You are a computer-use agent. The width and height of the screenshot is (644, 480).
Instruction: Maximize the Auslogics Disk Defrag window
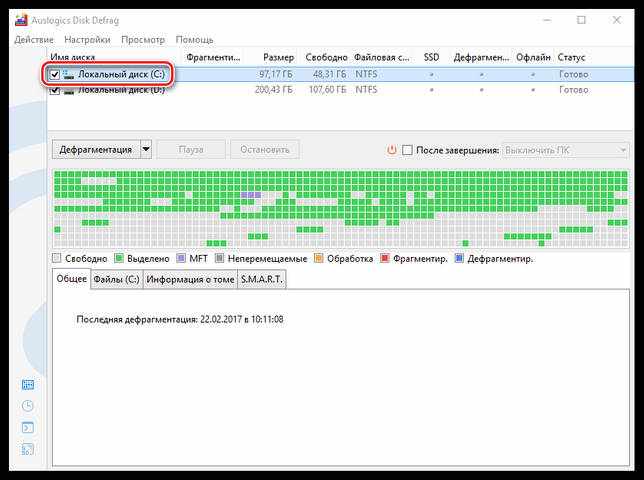click(581, 20)
